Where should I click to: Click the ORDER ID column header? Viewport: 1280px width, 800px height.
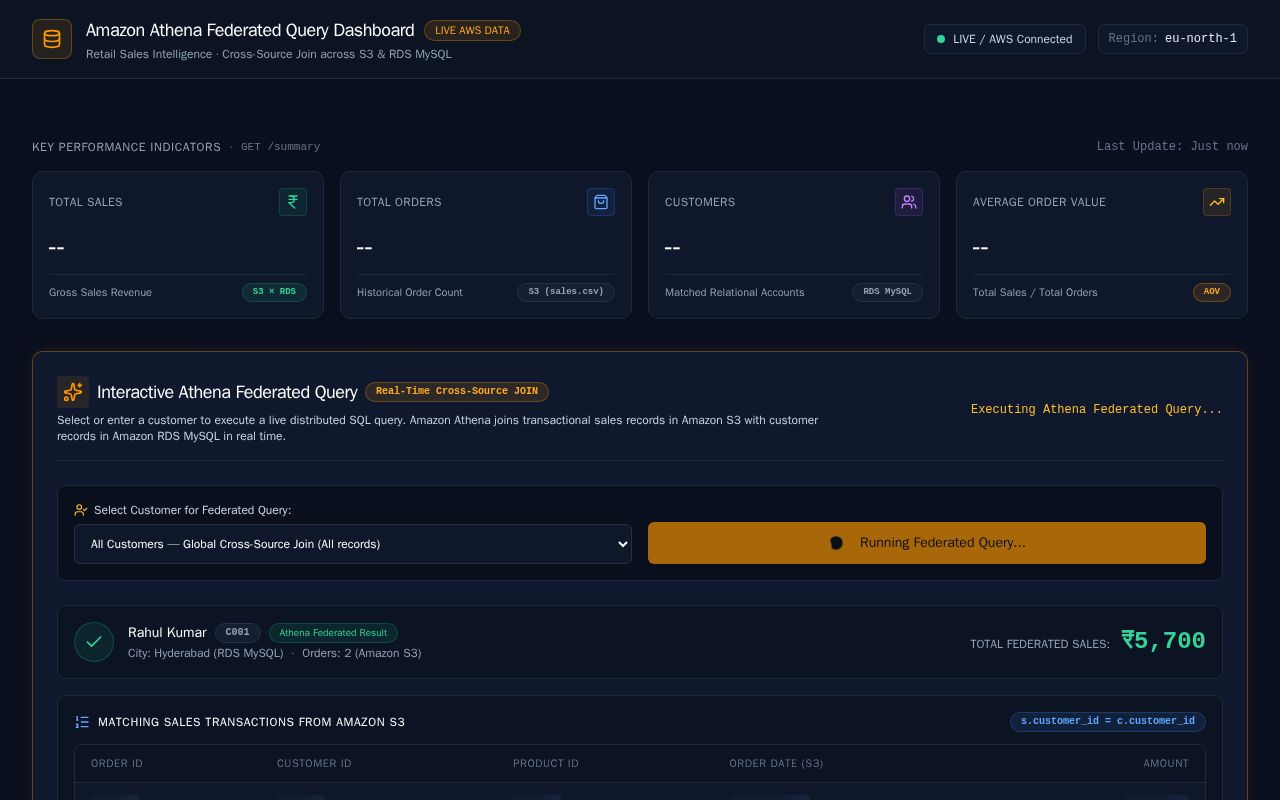[x=117, y=764]
